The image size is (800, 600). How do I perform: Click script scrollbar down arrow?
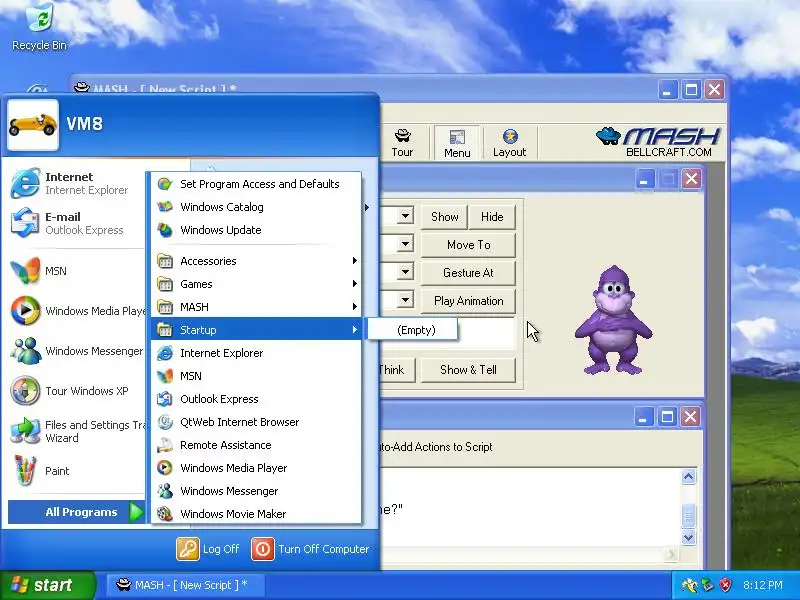[x=688, y=537]
